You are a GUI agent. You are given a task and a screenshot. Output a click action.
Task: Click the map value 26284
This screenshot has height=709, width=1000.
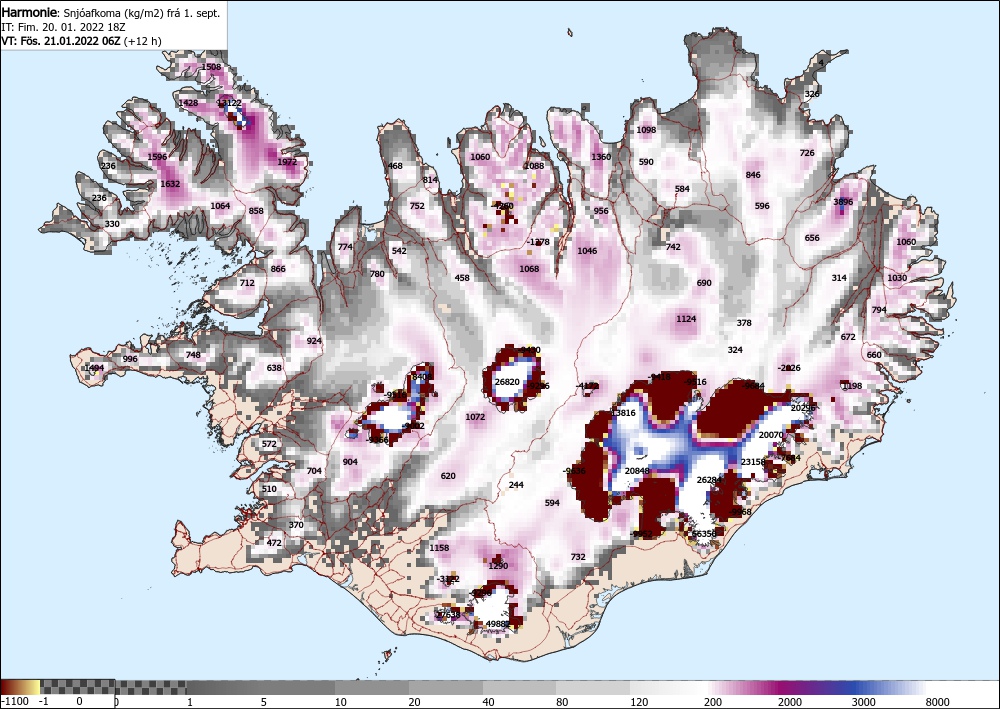(x=709, y=480)
